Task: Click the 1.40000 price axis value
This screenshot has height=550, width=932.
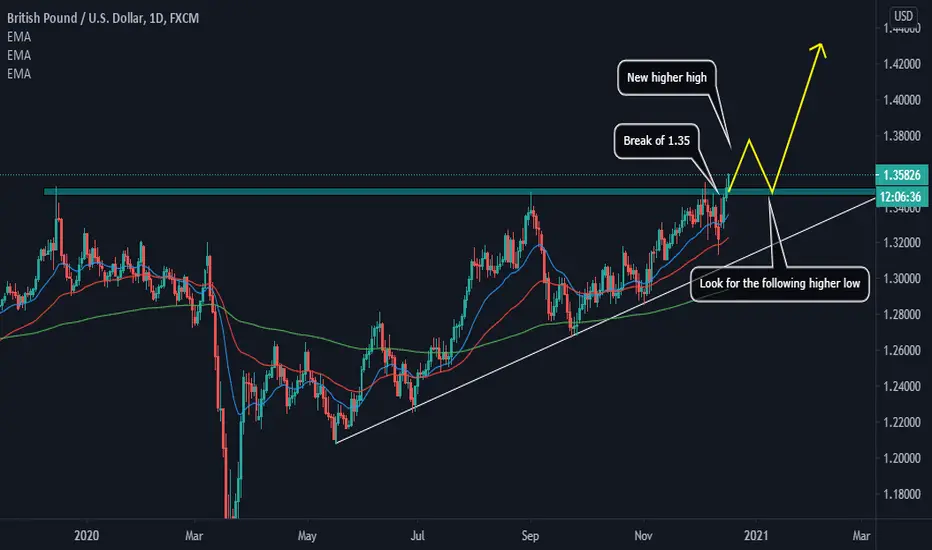Action: 902,100
